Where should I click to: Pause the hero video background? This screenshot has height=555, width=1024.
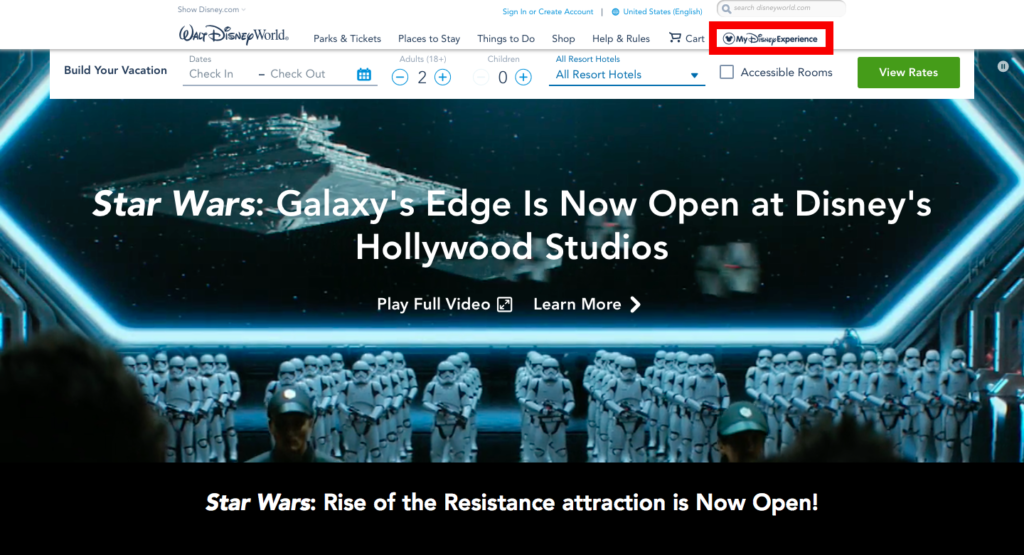[x=1002, y=66]
